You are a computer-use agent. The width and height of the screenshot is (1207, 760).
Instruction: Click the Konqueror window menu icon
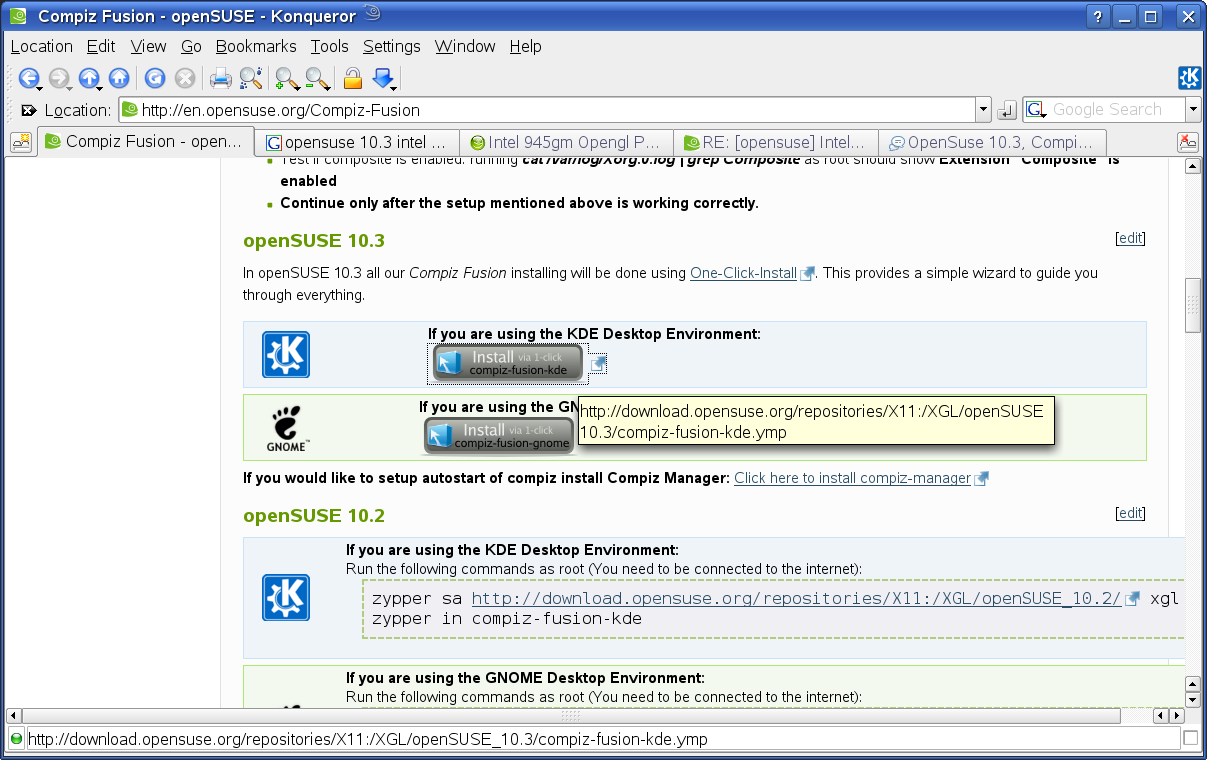[18, 16]
